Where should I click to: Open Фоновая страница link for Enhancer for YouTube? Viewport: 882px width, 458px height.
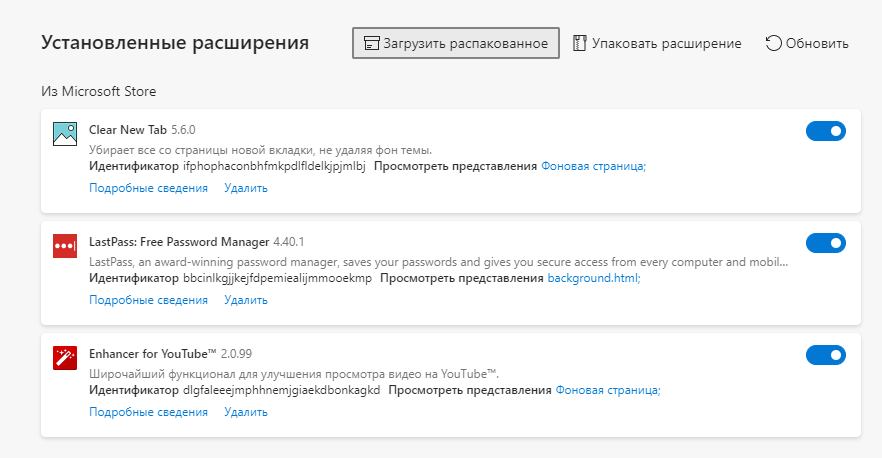608,390
